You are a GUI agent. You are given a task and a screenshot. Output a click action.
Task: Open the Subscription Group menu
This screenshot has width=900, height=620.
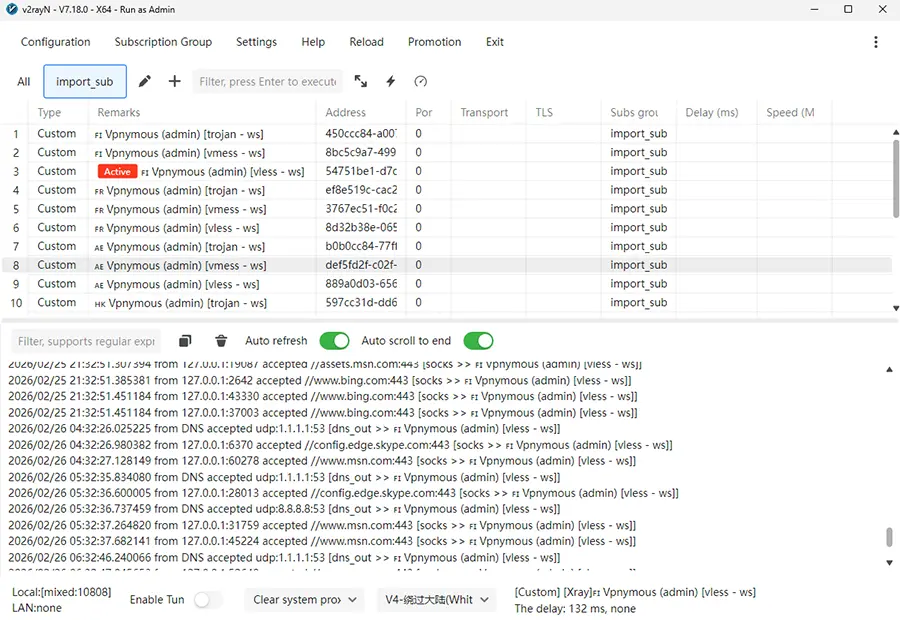tap(163, 42)
